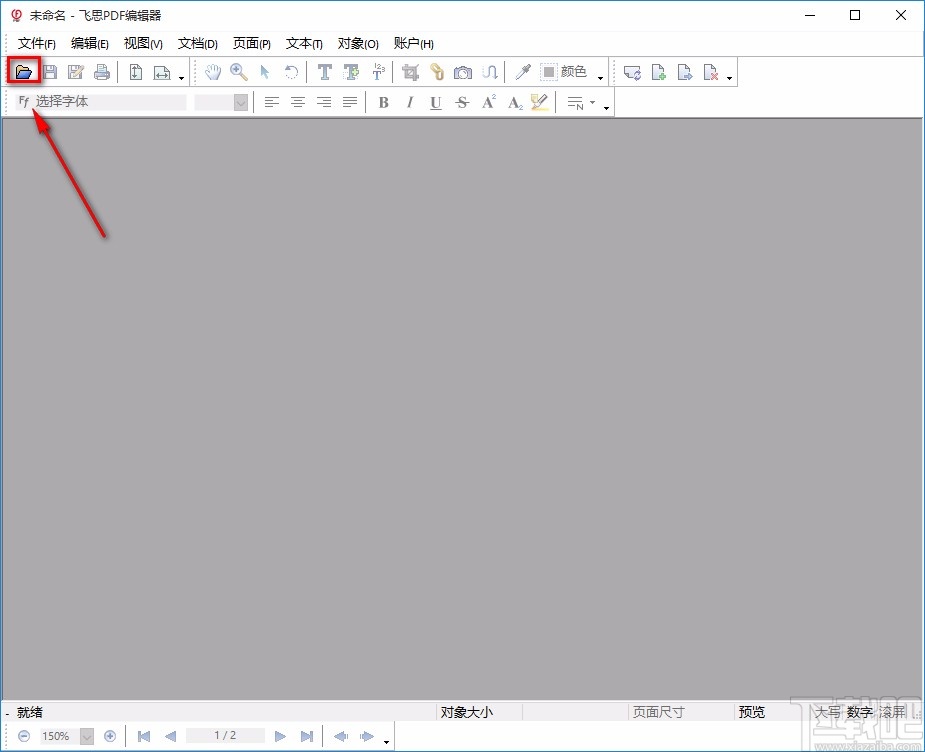Pick the eyedropper color tool
This screenshot has height=752, width=925.
pyautogui.click(x=523, y=71)
